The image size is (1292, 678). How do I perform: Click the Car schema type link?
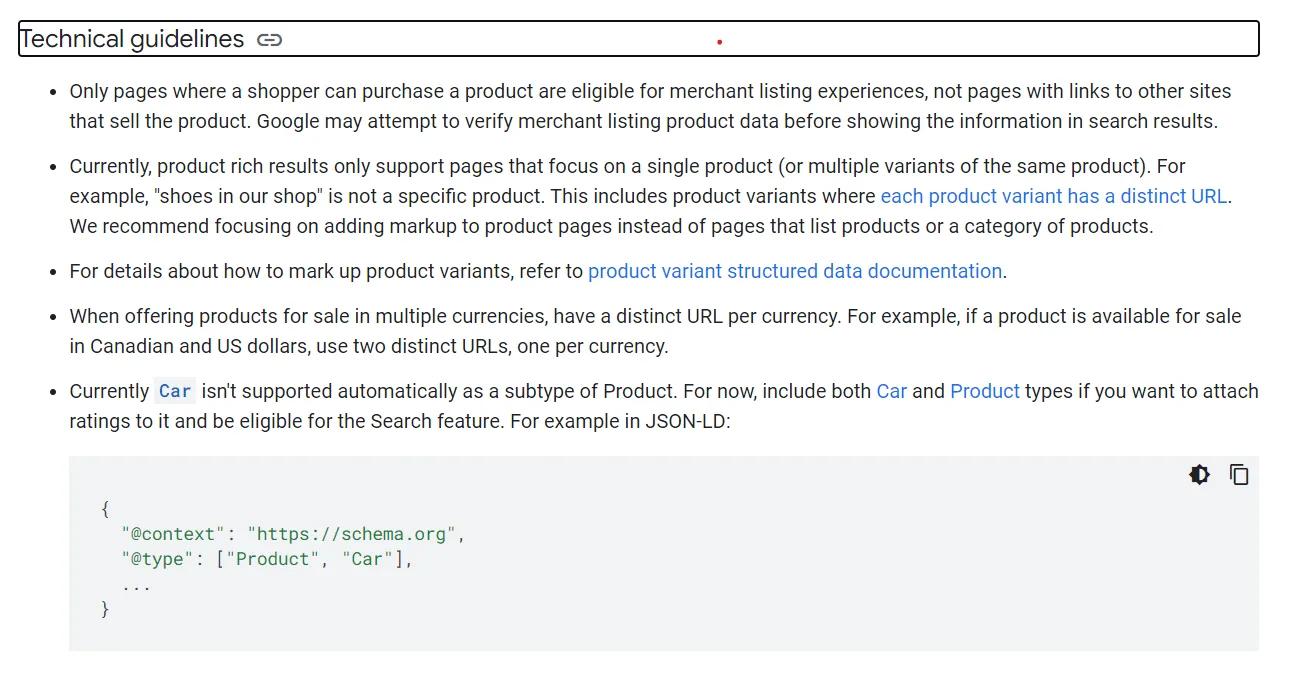892,391
